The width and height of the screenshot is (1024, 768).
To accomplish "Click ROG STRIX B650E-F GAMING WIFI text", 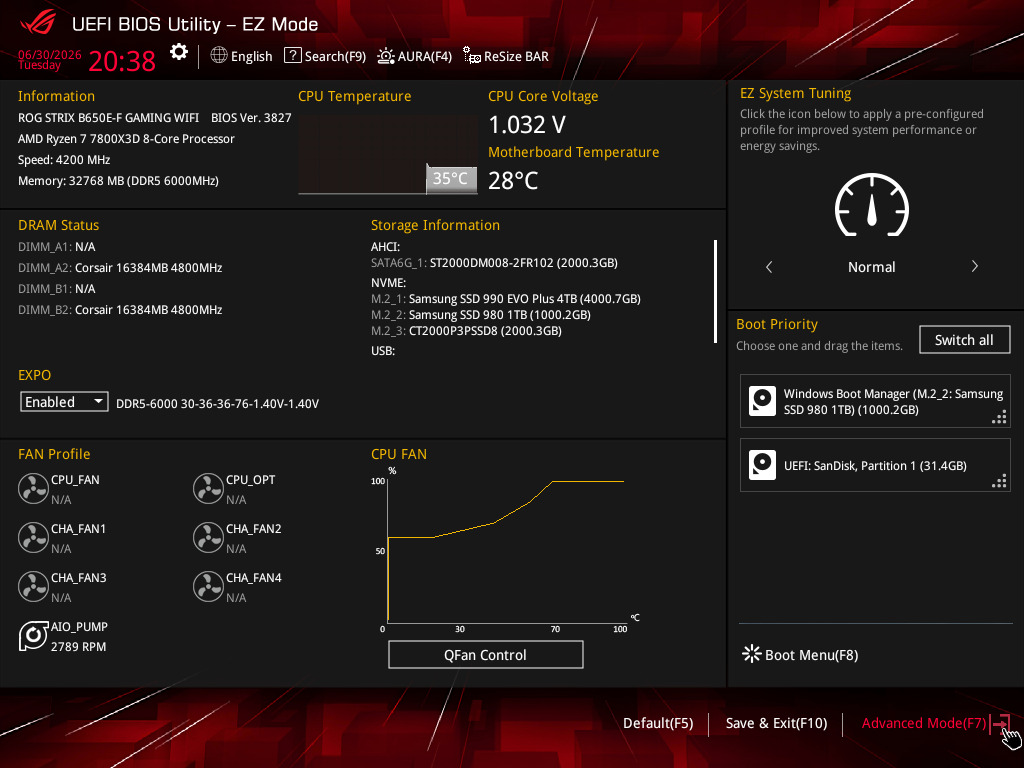I will [x=108, y=118].
